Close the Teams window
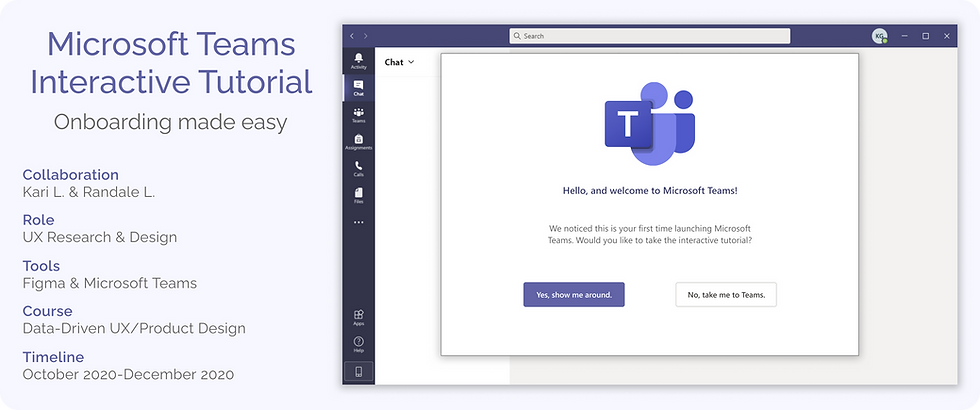 (x=947, y=36)
